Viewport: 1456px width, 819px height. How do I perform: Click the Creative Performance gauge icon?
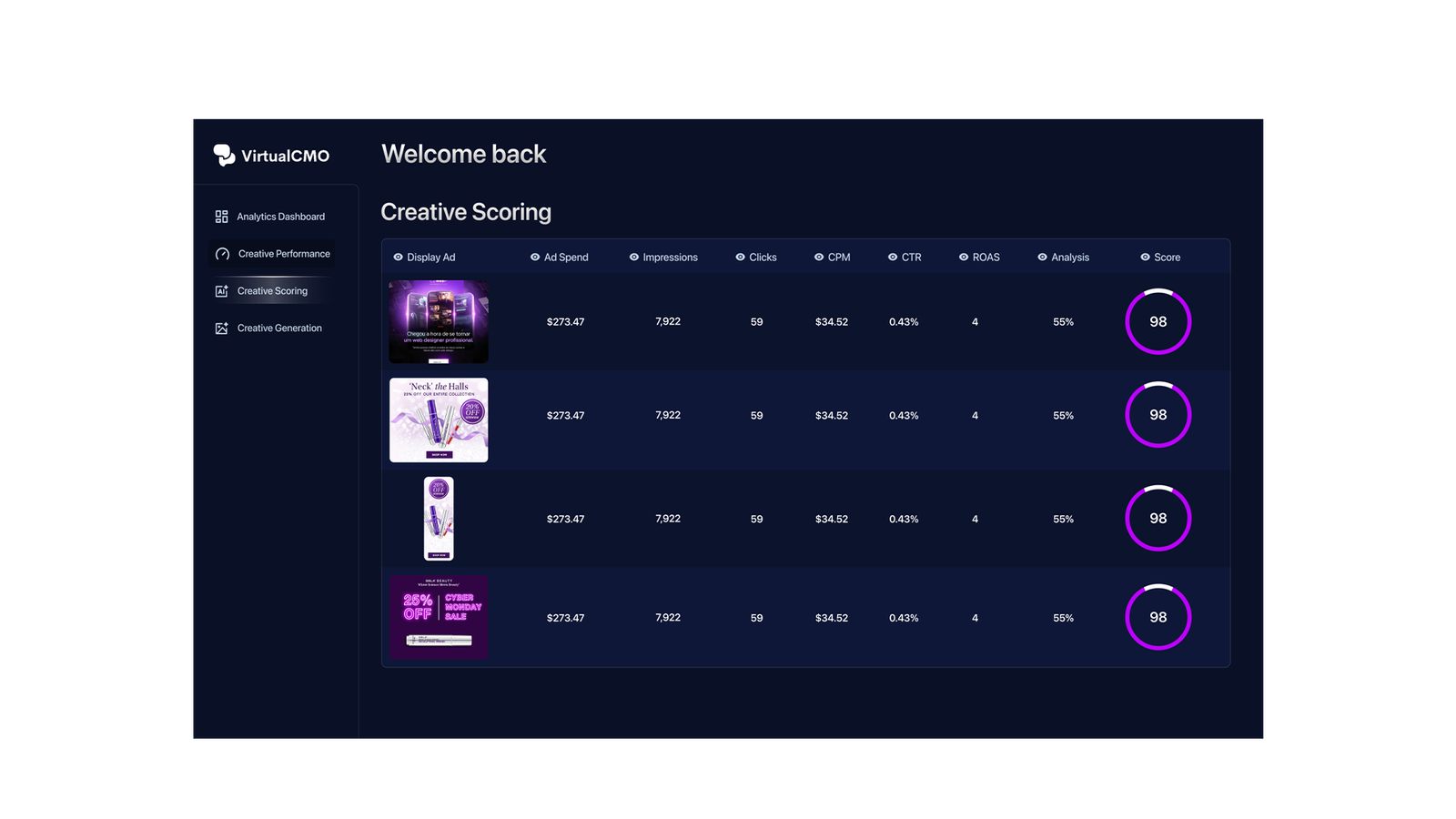tap(222, 254)
